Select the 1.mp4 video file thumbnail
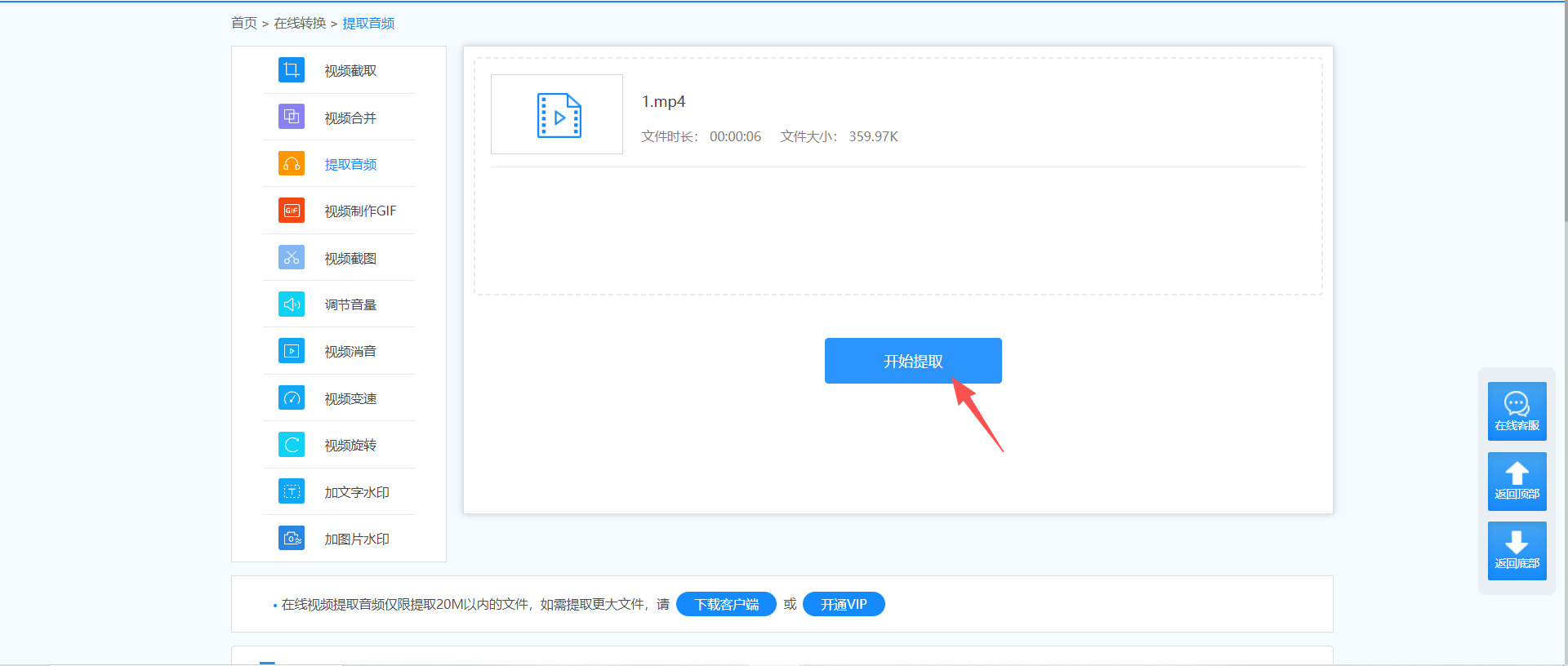 (x=557, y=114)
